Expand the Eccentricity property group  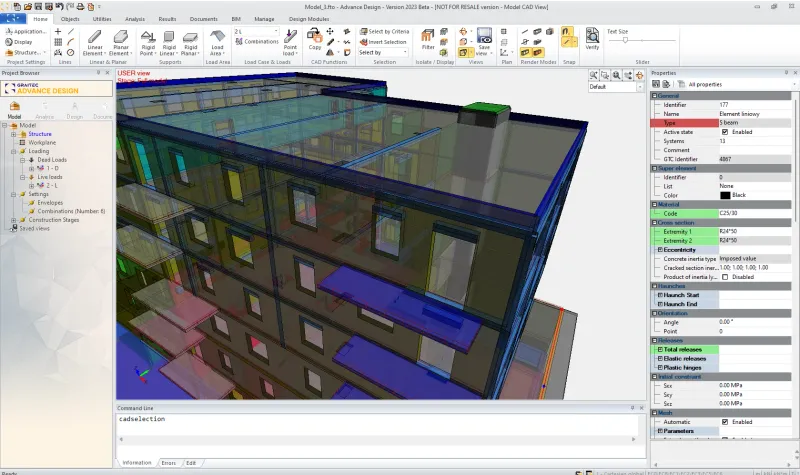pyautogui.click(x=660, y=250)
